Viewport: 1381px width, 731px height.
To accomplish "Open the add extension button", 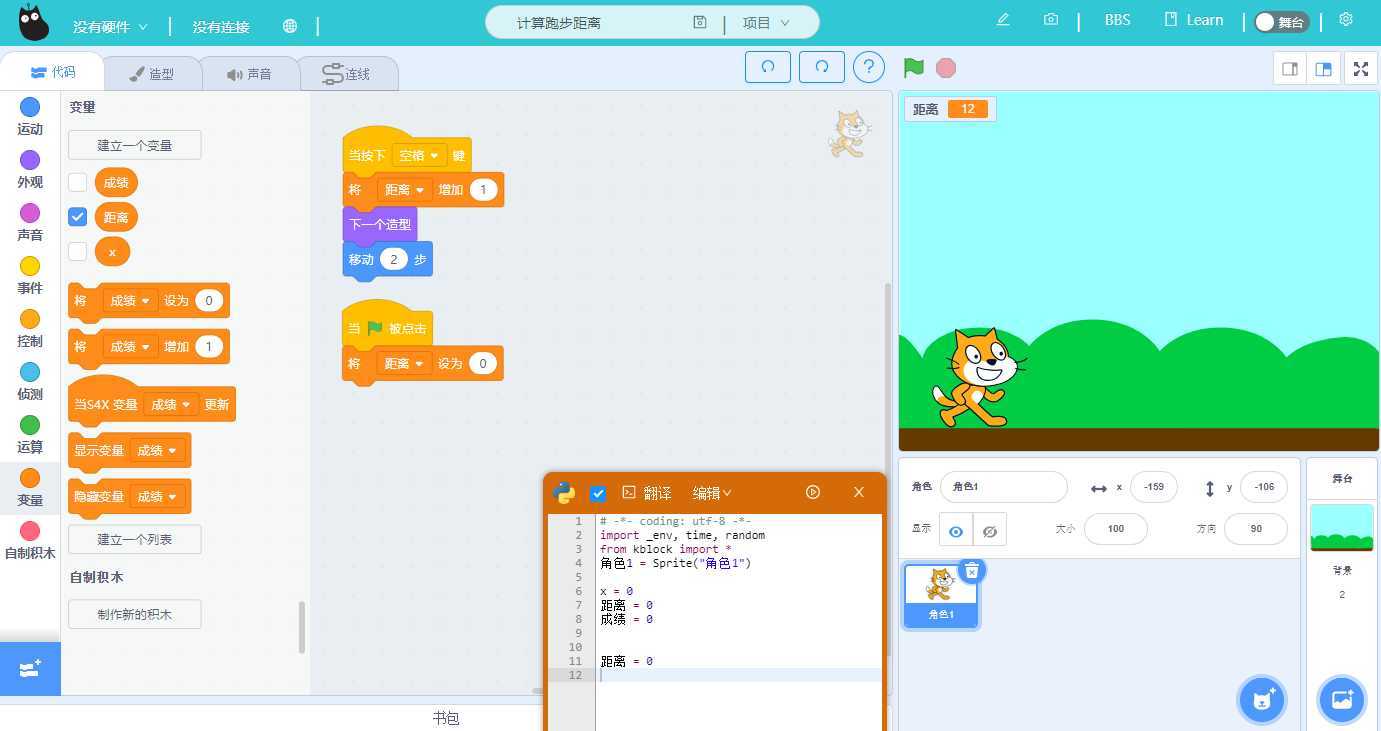I will coord(30,668).
